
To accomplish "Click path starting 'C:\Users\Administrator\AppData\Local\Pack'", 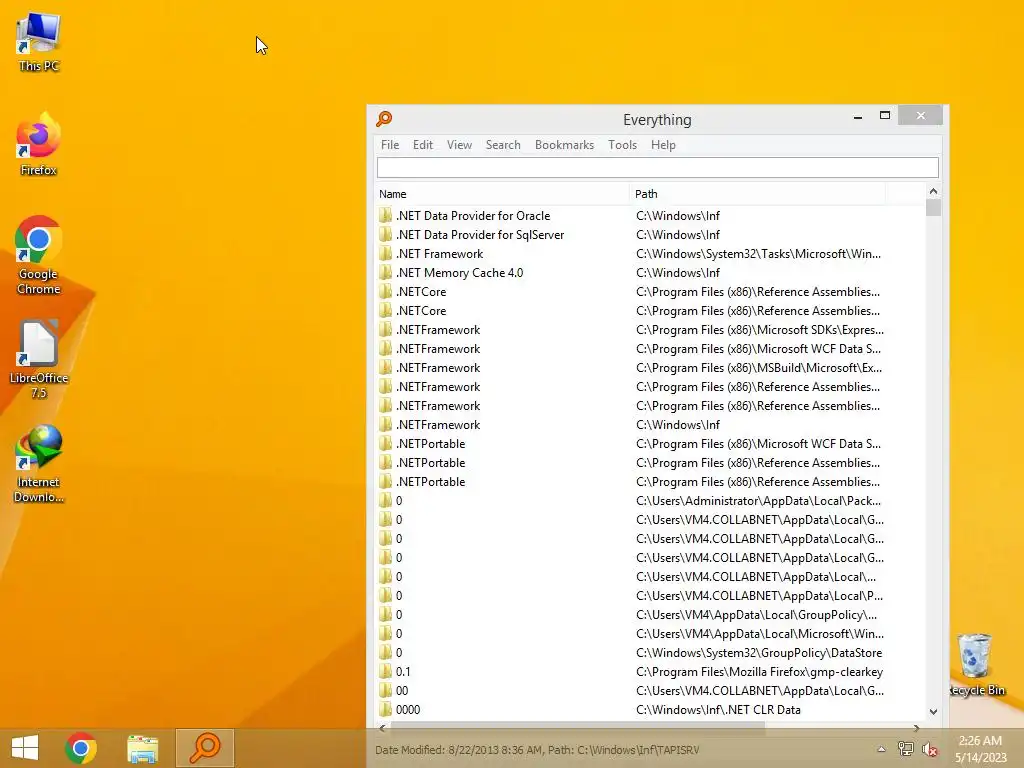I will (x=758, y=501).
